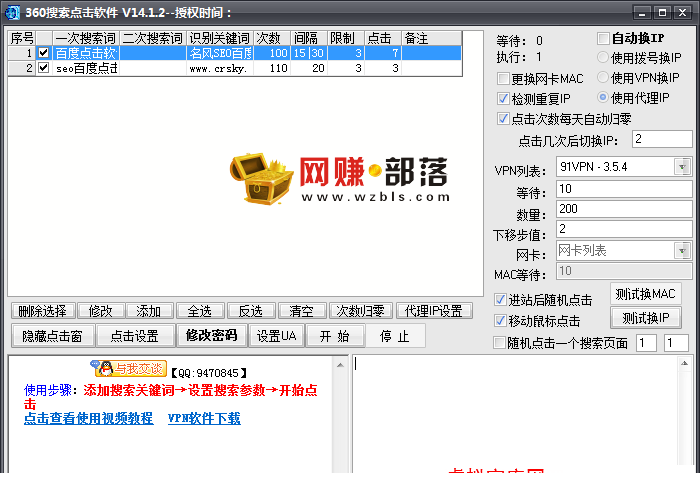
Task: Click 修改密码 button
Action: (212, 336)
